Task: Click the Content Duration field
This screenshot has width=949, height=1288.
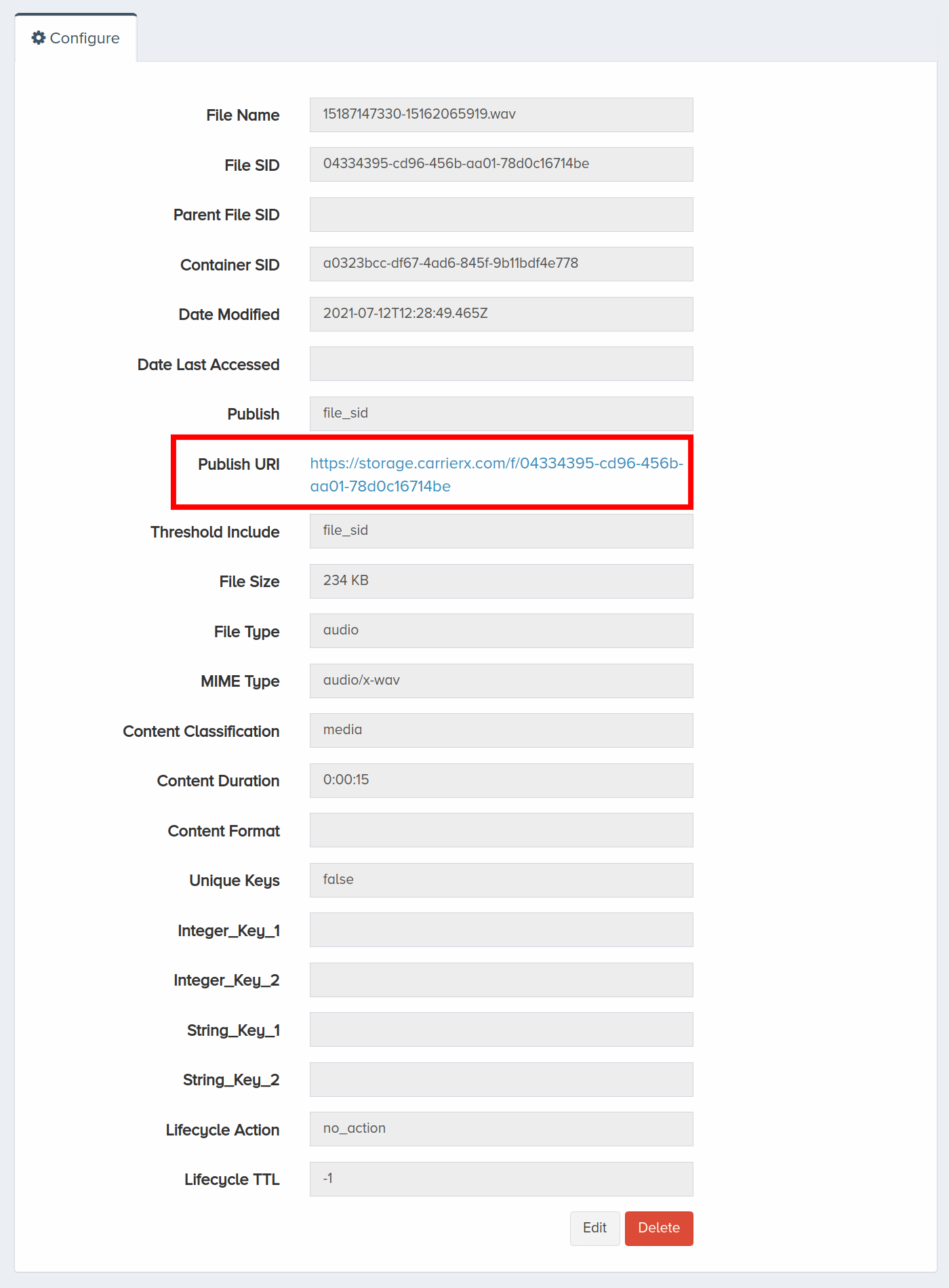Action: click(x=502, y=780)
